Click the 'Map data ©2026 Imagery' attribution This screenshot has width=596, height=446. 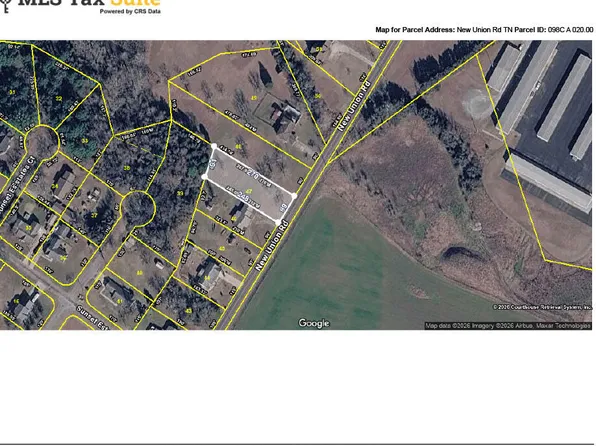click(508, 325)
